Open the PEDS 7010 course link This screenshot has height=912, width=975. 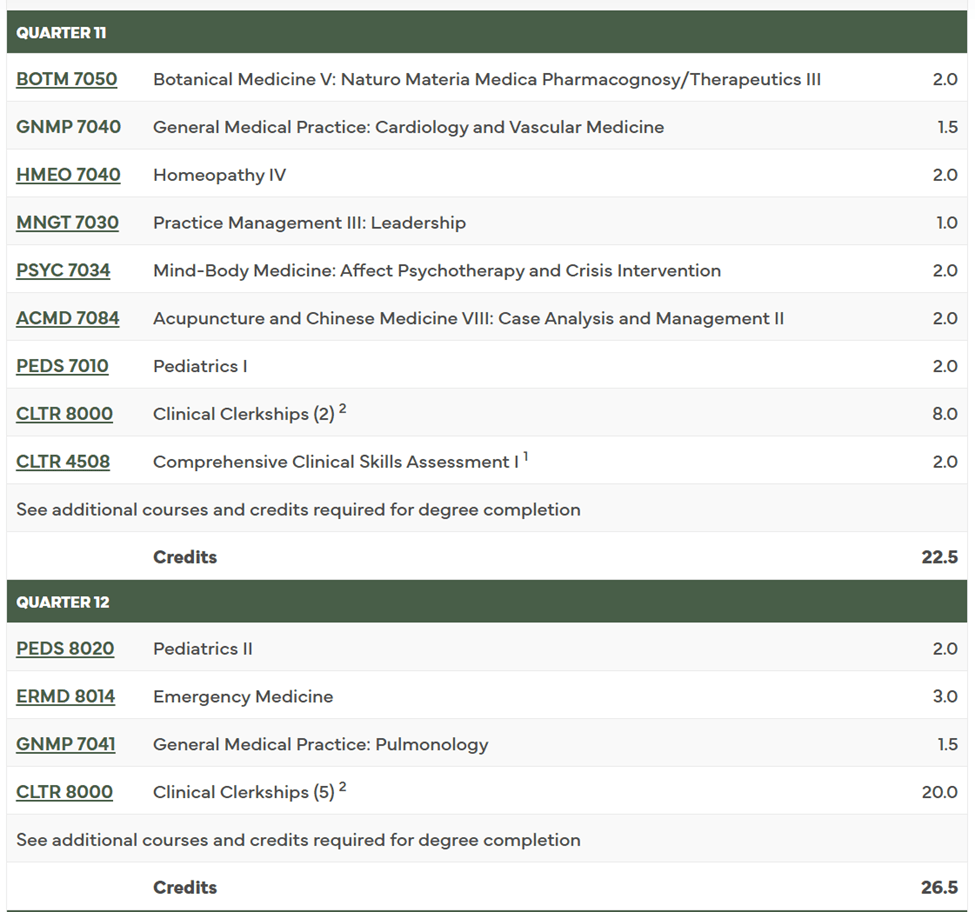tap(62, 366)
